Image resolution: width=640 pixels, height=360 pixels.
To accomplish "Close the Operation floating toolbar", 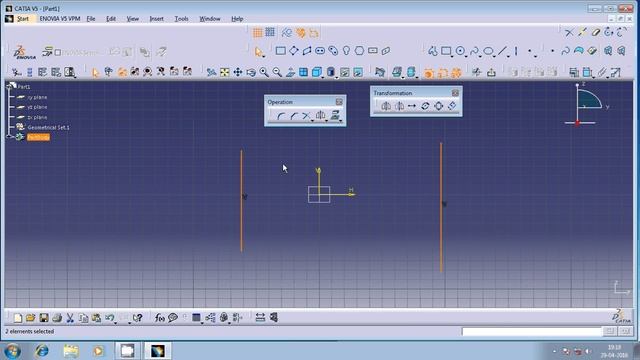I will coord(339,102).
